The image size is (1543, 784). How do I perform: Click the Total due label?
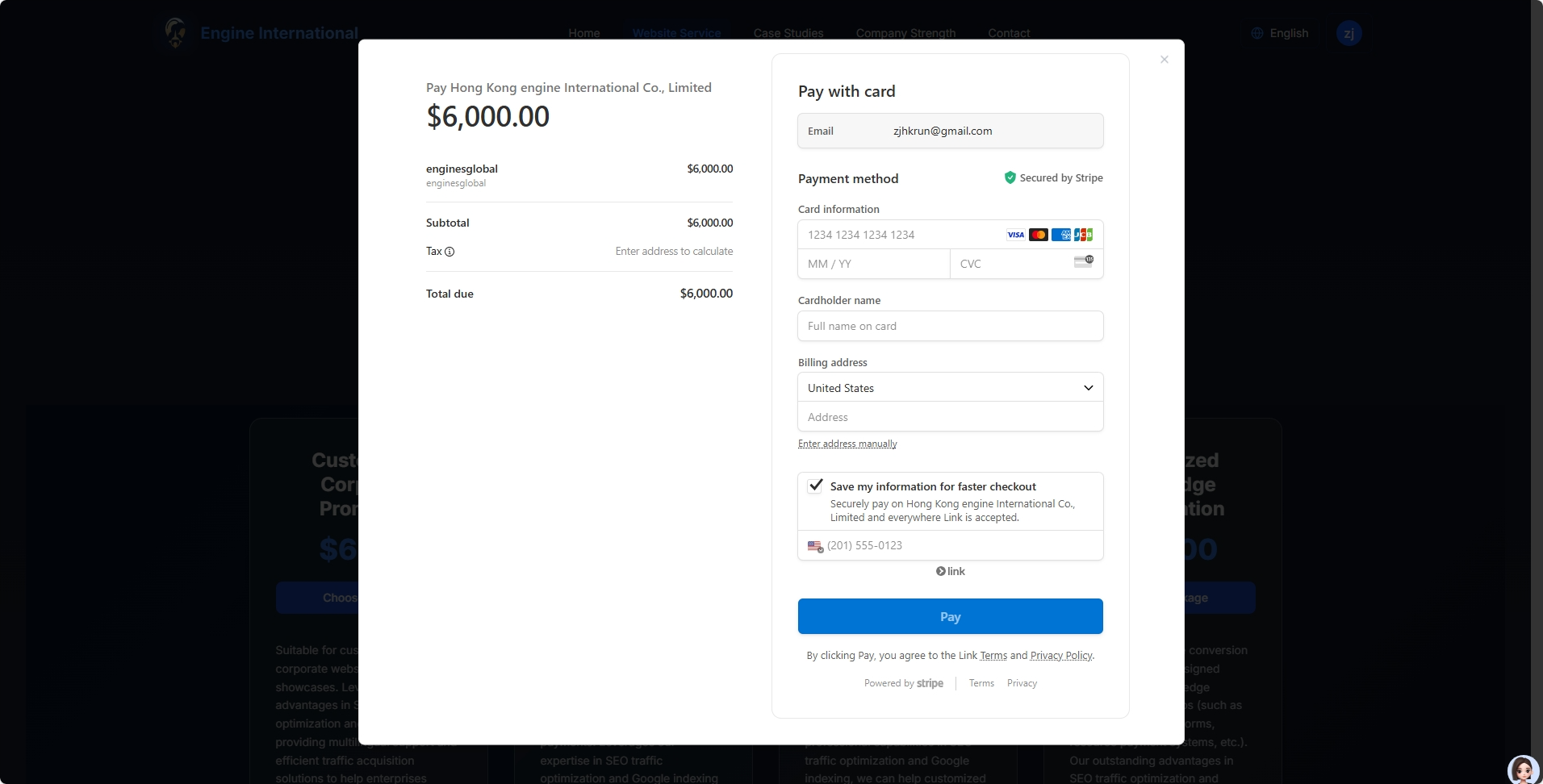(450, 294)
